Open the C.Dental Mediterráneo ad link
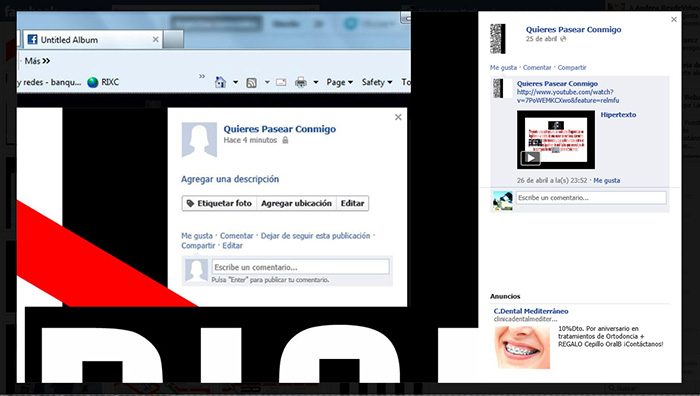The image size is (700, 396). 531,311
